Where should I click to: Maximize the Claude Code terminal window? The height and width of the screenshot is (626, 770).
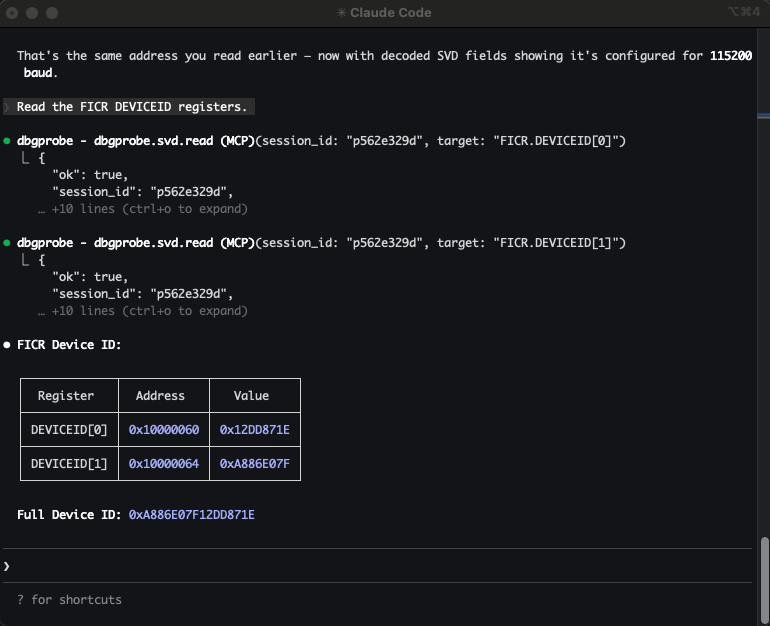click(50, 13)
